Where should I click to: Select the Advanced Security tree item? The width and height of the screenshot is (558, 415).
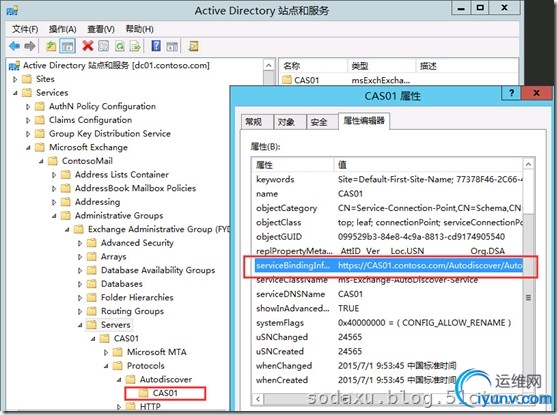(137, 243)
